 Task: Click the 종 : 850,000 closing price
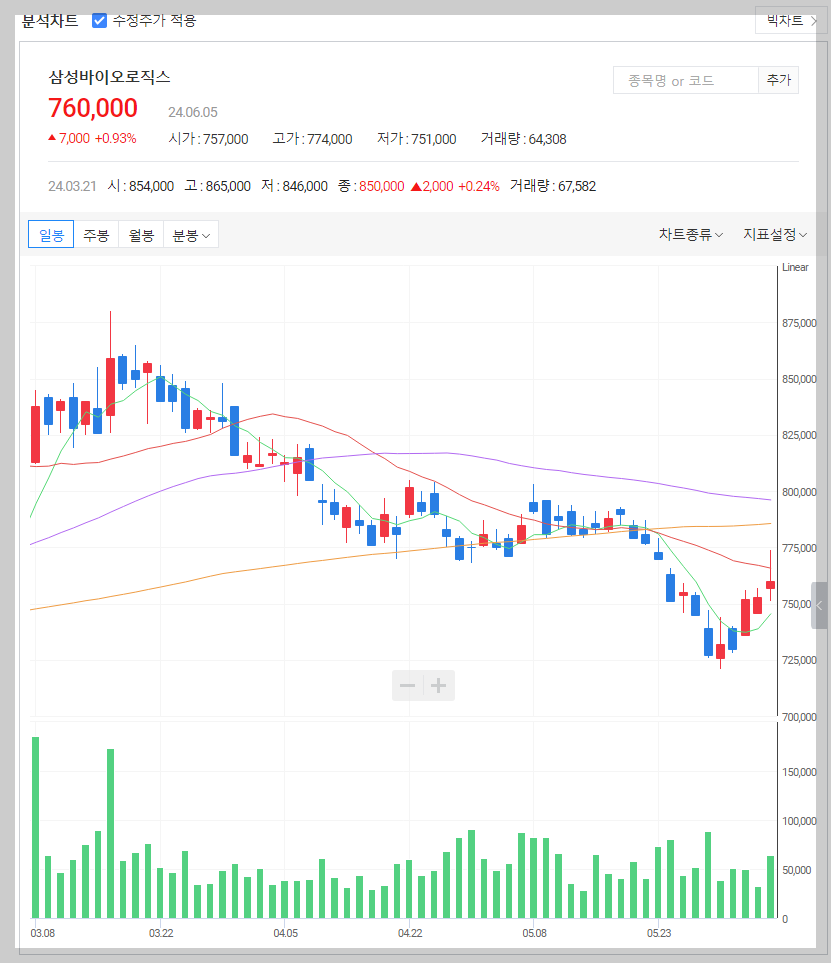371,186
